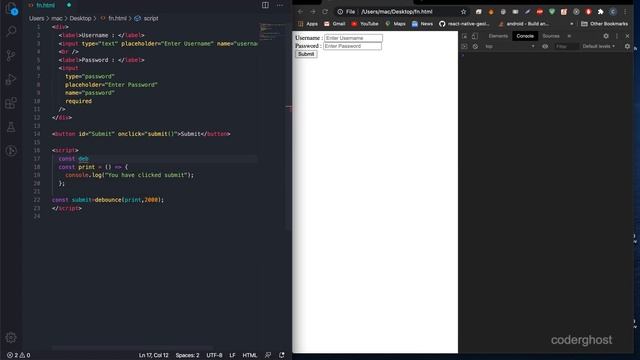Screen dimensions: 640x360
Task: Switch to DevTools Console tab
Action: coord(525,36)
